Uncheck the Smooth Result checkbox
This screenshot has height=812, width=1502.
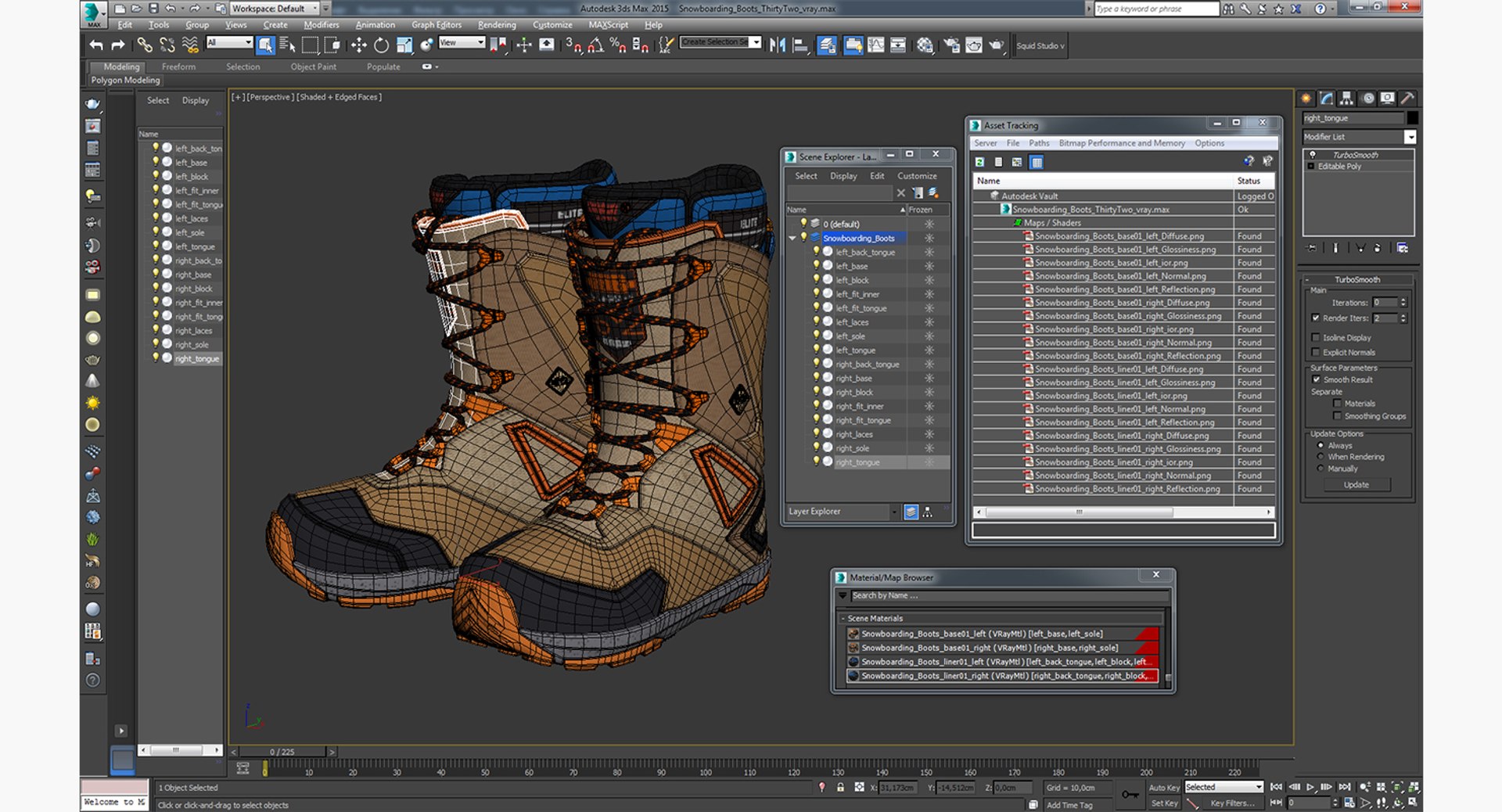tap(1316, 379)
